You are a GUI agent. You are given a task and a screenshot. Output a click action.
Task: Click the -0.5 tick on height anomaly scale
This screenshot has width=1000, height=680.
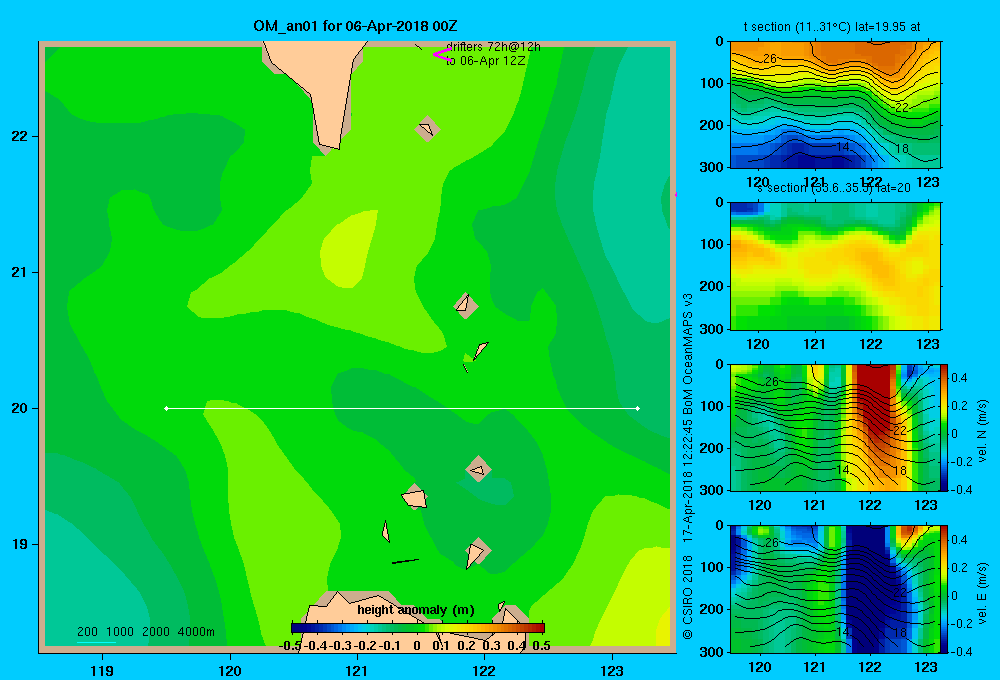[290, 646]
